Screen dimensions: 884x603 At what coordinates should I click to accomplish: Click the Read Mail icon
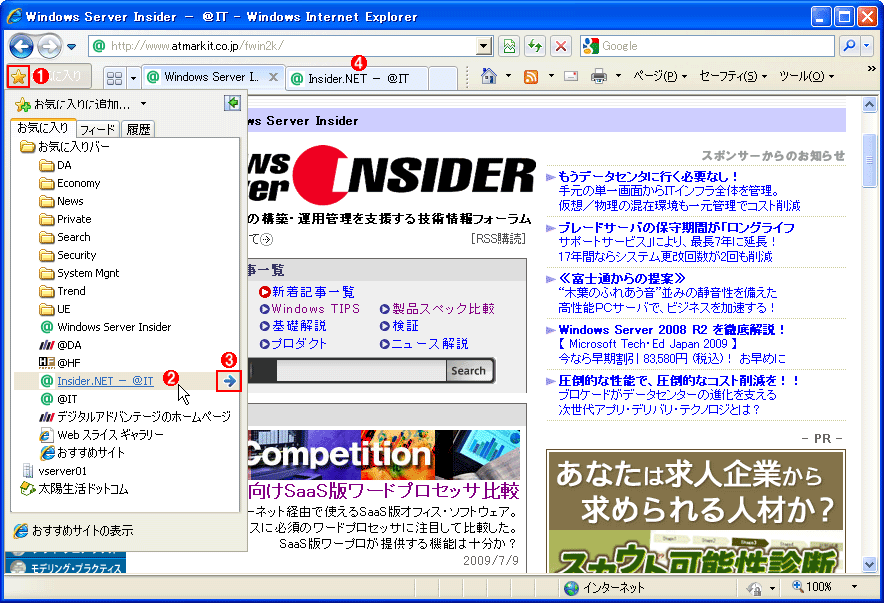(x=571, y=76)
